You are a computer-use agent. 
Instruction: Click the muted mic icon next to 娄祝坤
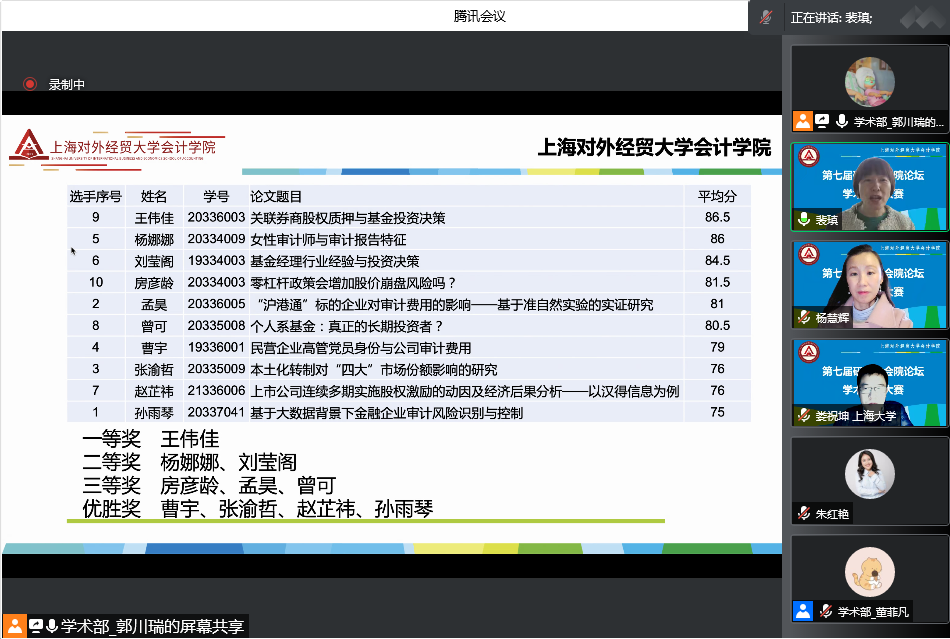803,416
